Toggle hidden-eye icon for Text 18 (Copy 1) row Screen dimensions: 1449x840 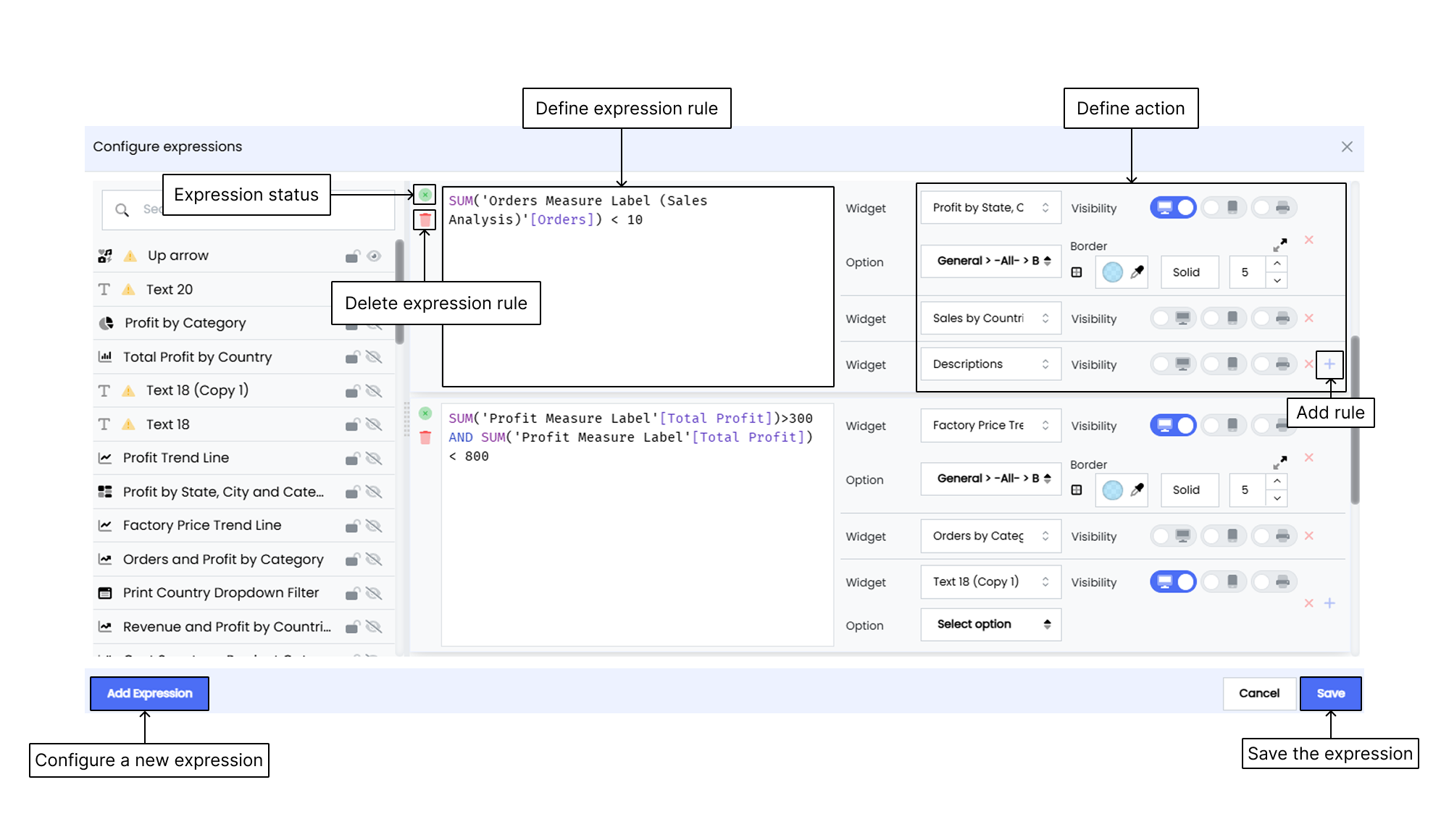pos(374,391)
